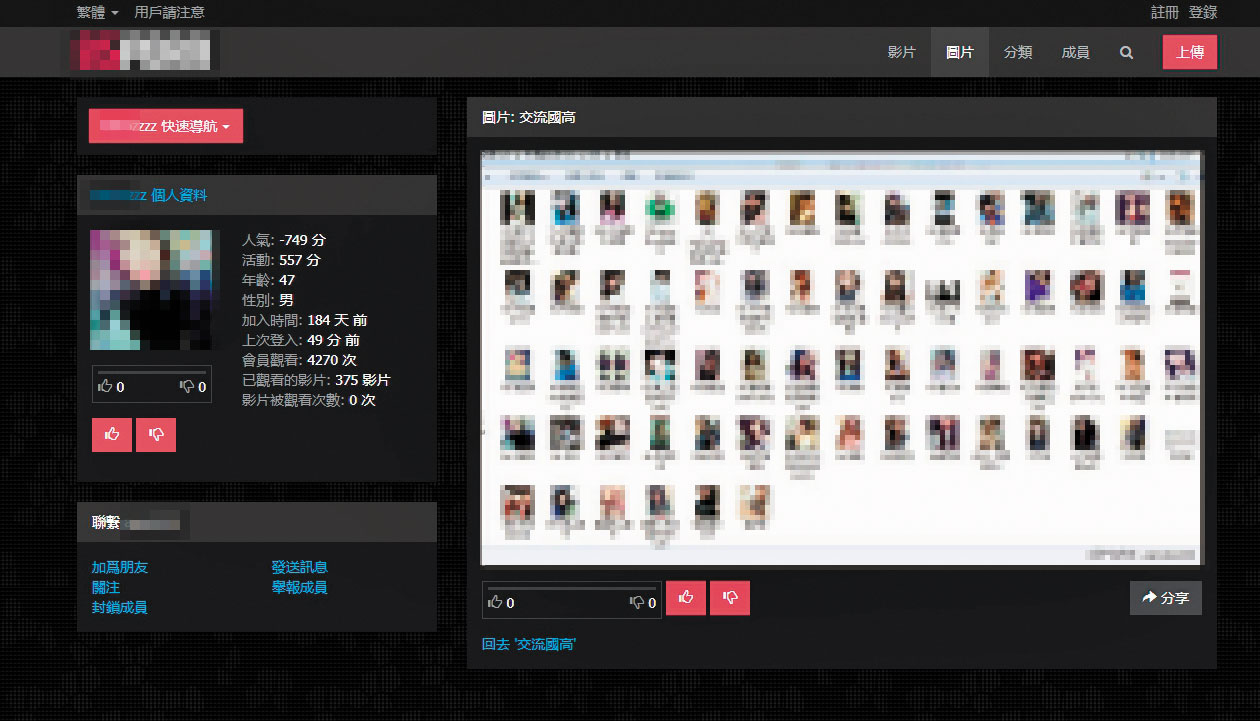The height and width of the screenshot is (721, 1260).
Task: Click the main 交流國高 picture preview
Action: (841, 358)
